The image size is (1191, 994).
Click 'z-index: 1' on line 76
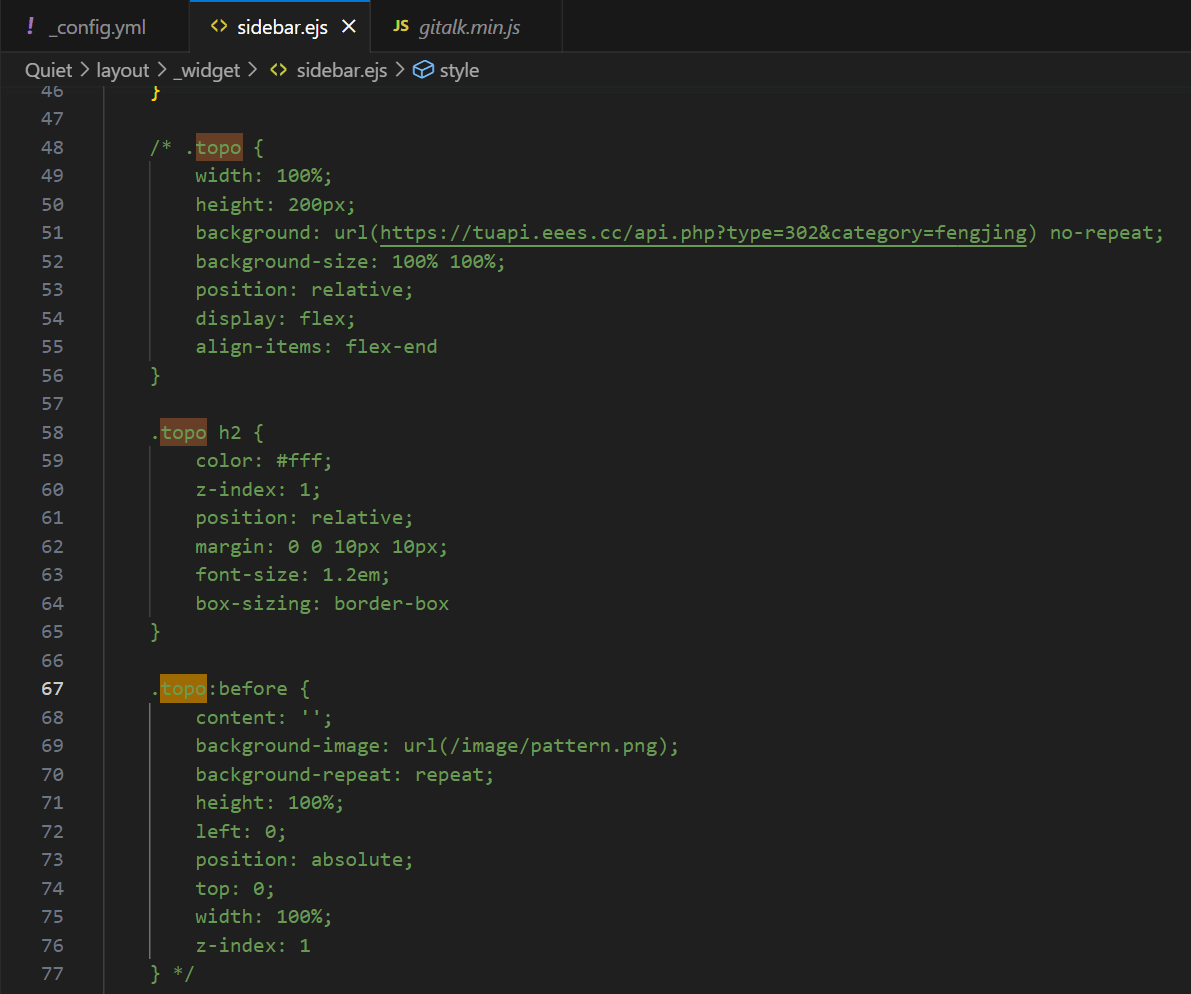pos(253,945)
